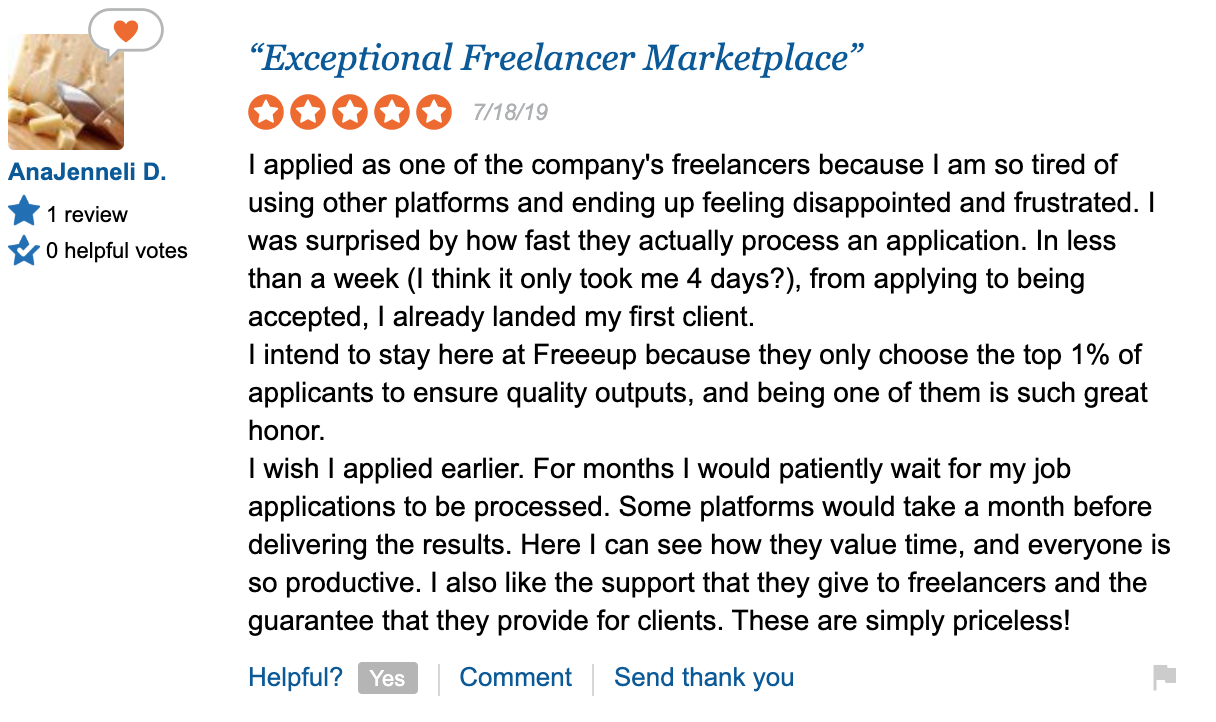Click the third orange rating star
This screenshot has height=722, width=1216.
[350, 112]
